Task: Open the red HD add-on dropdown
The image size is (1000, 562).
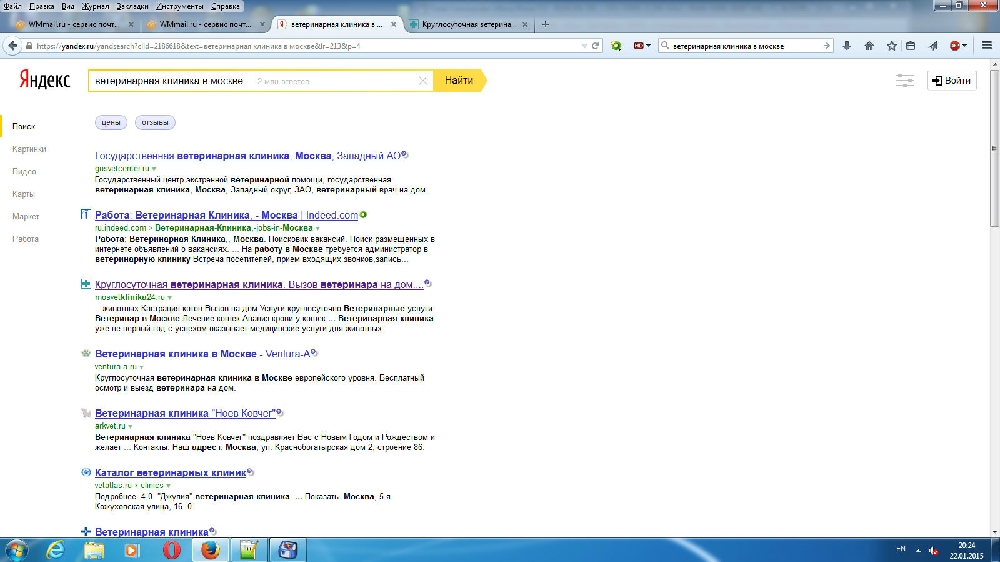Action: point(642,46)
